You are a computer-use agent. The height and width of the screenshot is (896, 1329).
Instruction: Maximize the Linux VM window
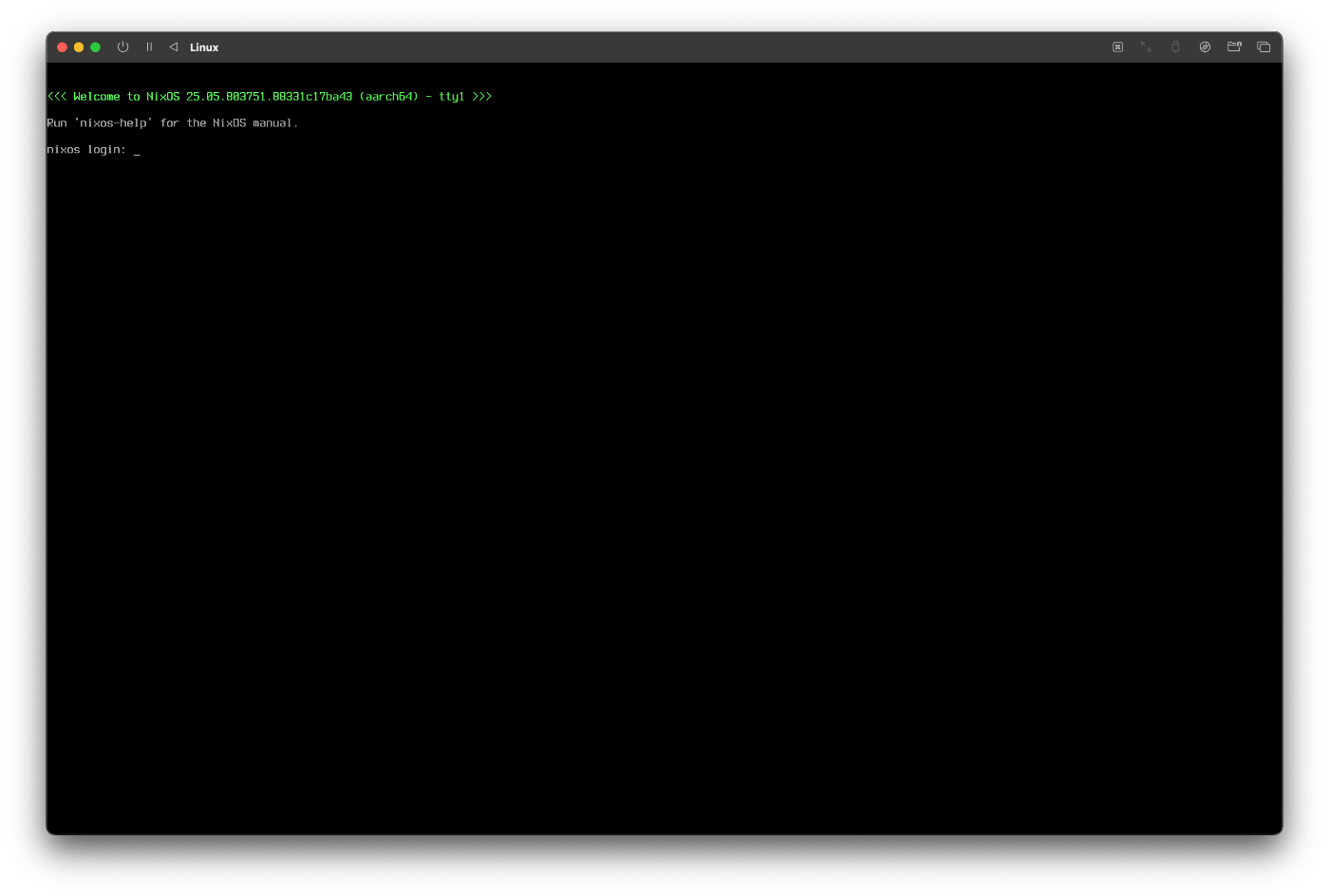[95, 47]
